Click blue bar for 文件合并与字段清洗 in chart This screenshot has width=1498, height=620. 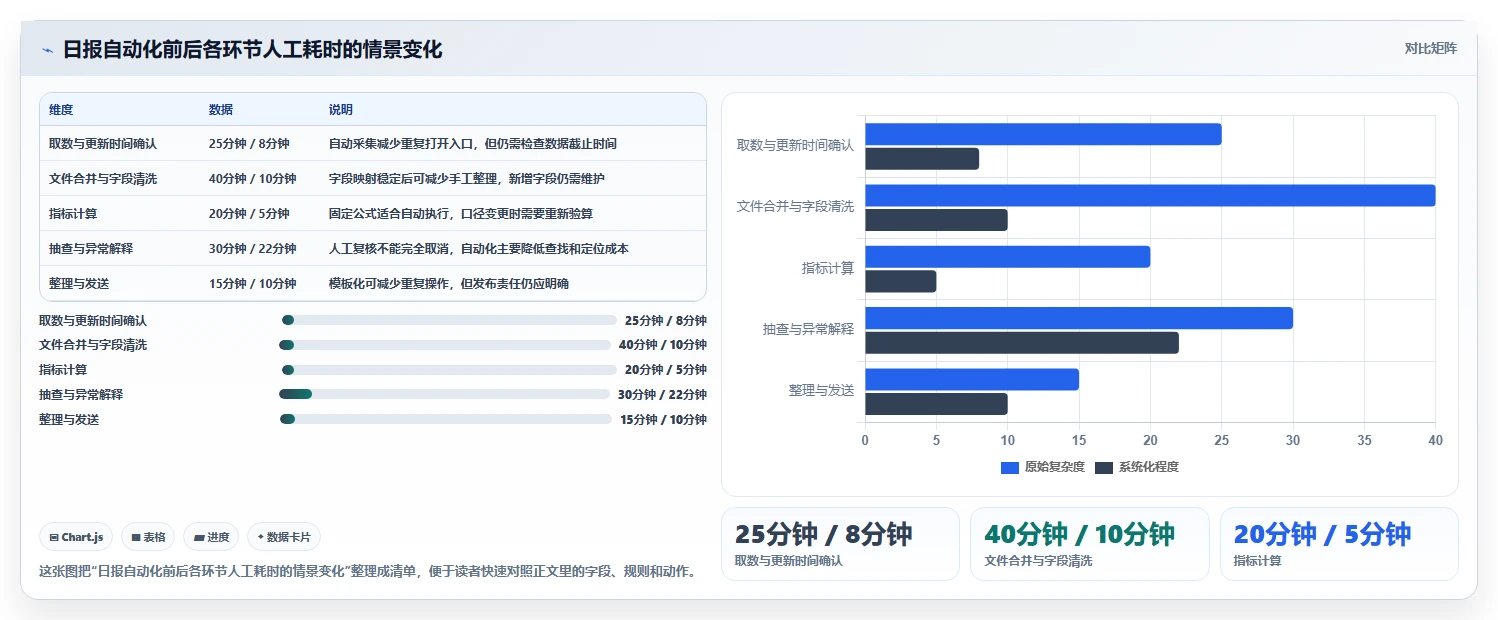click(x=1150, y=195)
